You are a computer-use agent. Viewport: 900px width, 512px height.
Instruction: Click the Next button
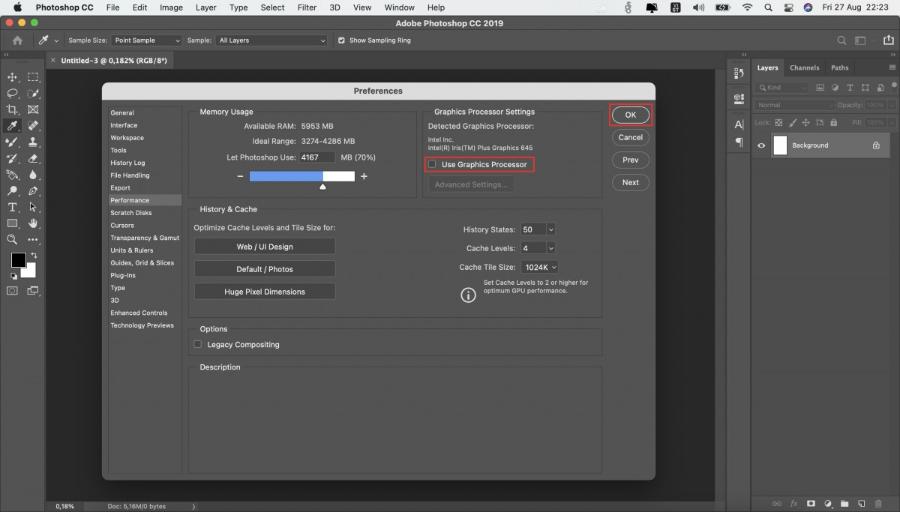coord(630,183)
